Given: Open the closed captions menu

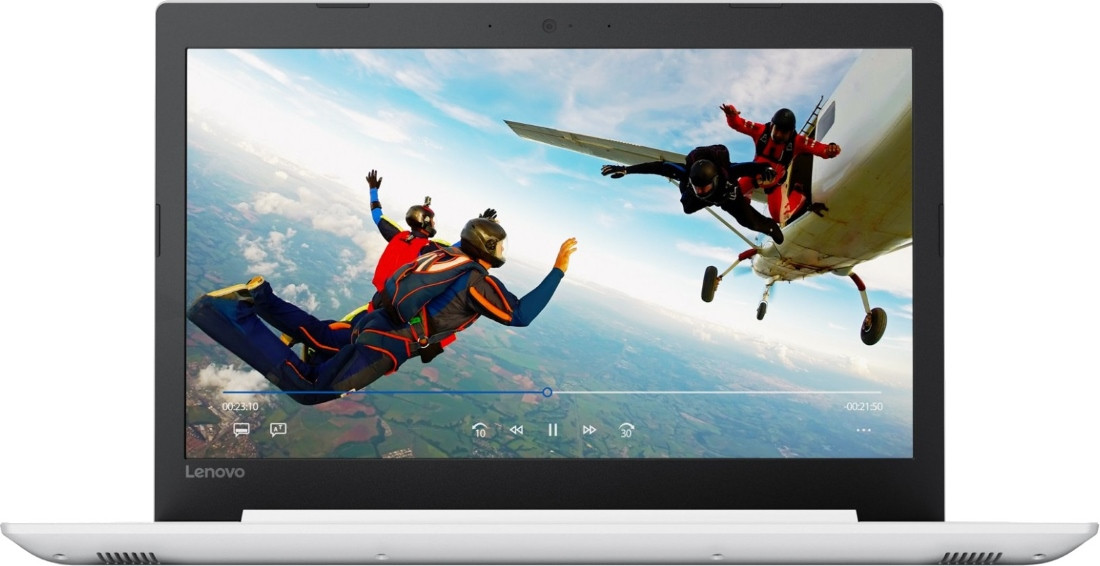Looking at the screenshot, I should click(x=241, y=430).
